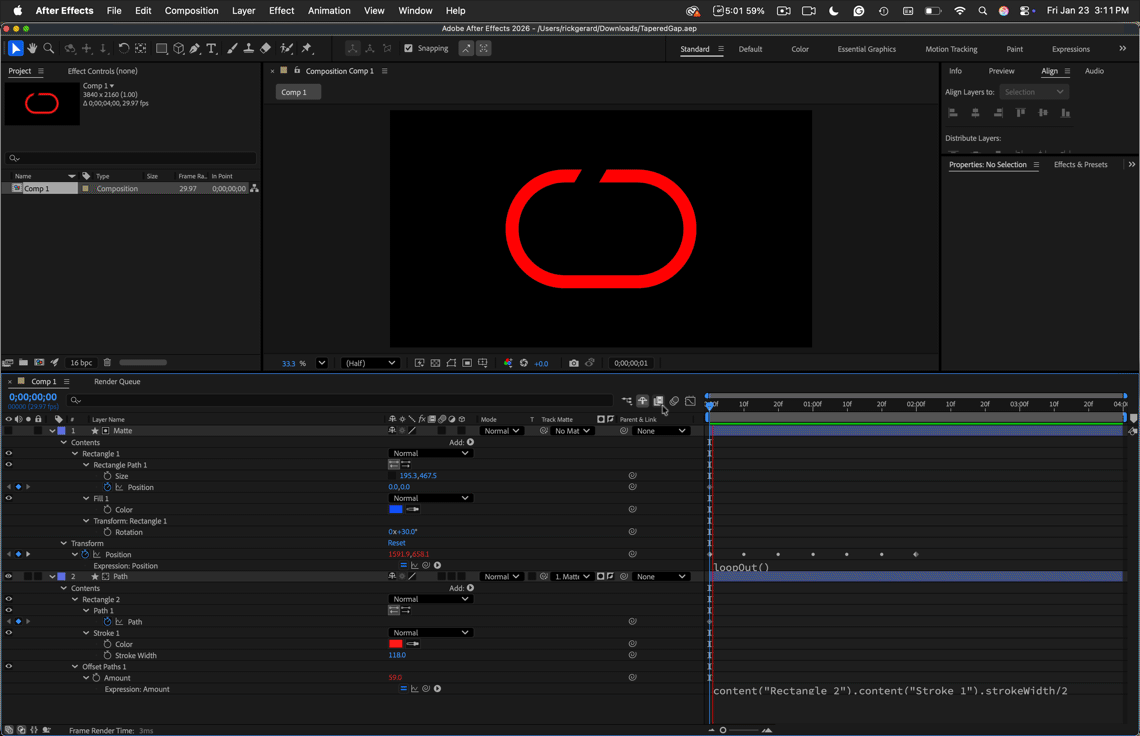Switch to the Render Queue tab
Screen dimensions: 1140x736
117,381
